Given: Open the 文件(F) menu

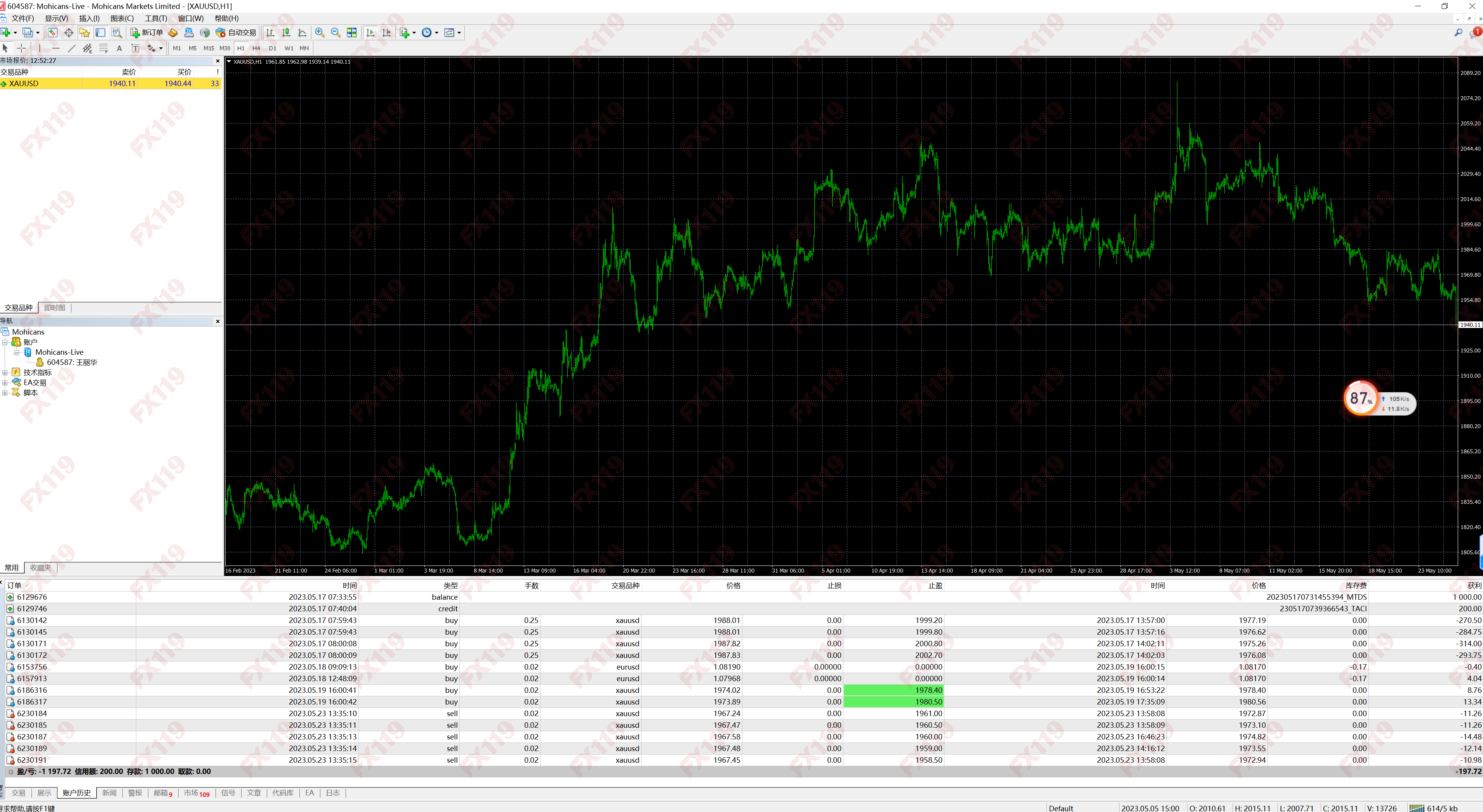Looking at the screenshot, I should pos(23,18).
